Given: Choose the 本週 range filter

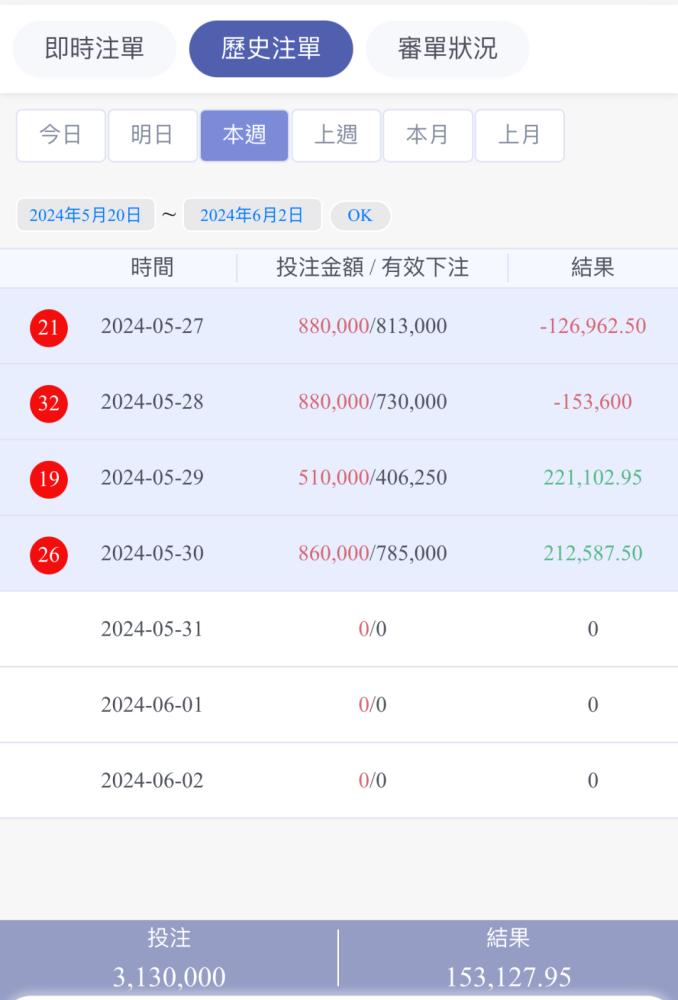Looking at the screenshot, I should (x=244, y=135).
